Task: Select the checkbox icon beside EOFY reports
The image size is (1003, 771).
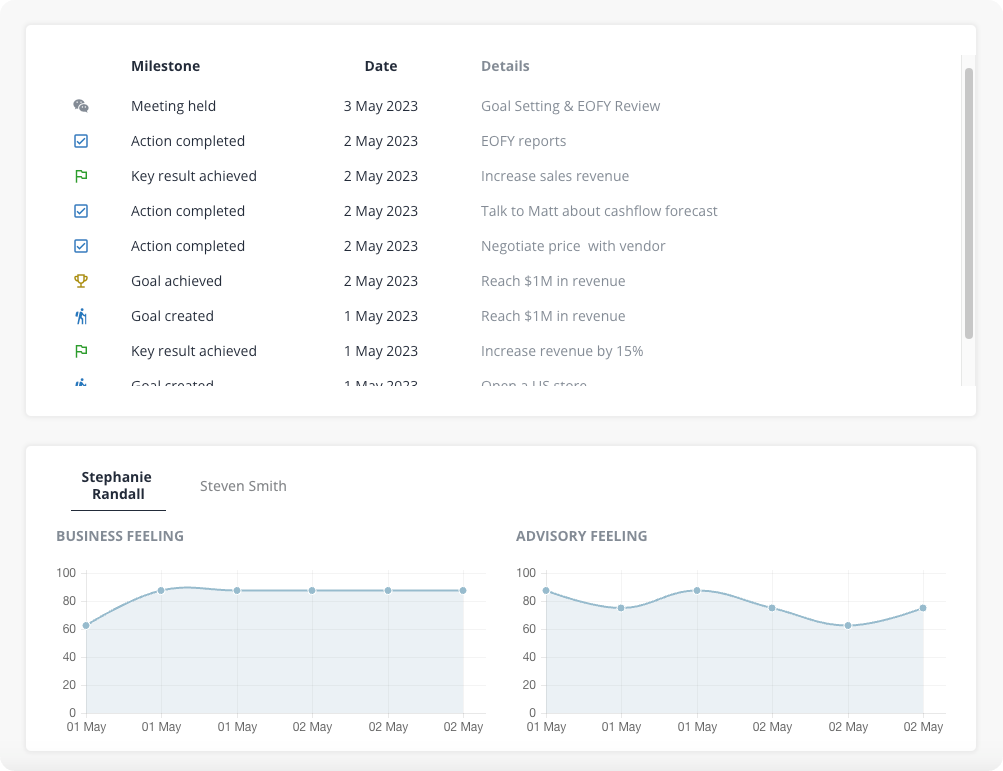Action: (81, 140)
